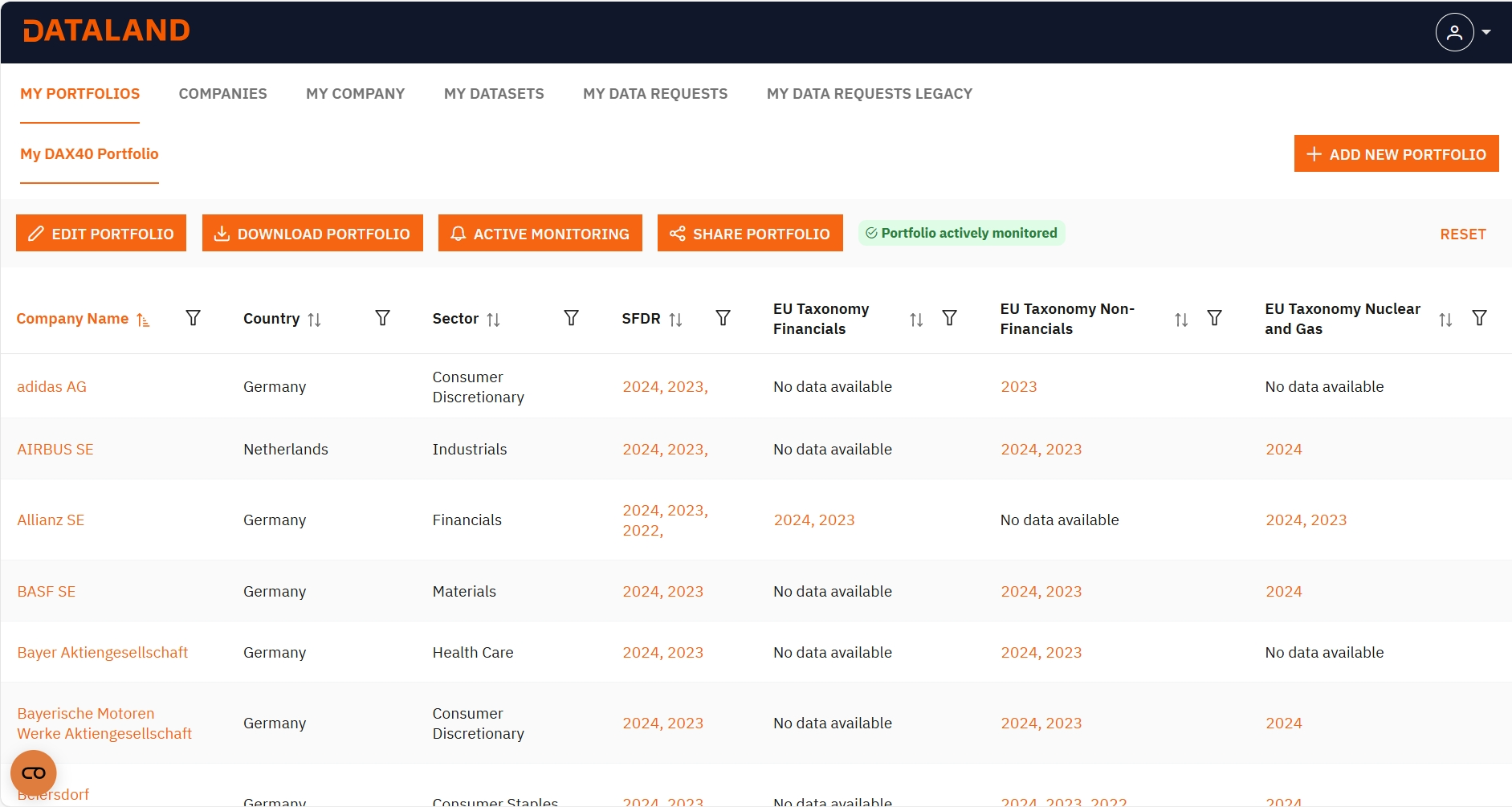The width and height of the screenshot is (1512, 807).
Task: Open AIRBUS SE SFDR years link
Action: point(665,449)
